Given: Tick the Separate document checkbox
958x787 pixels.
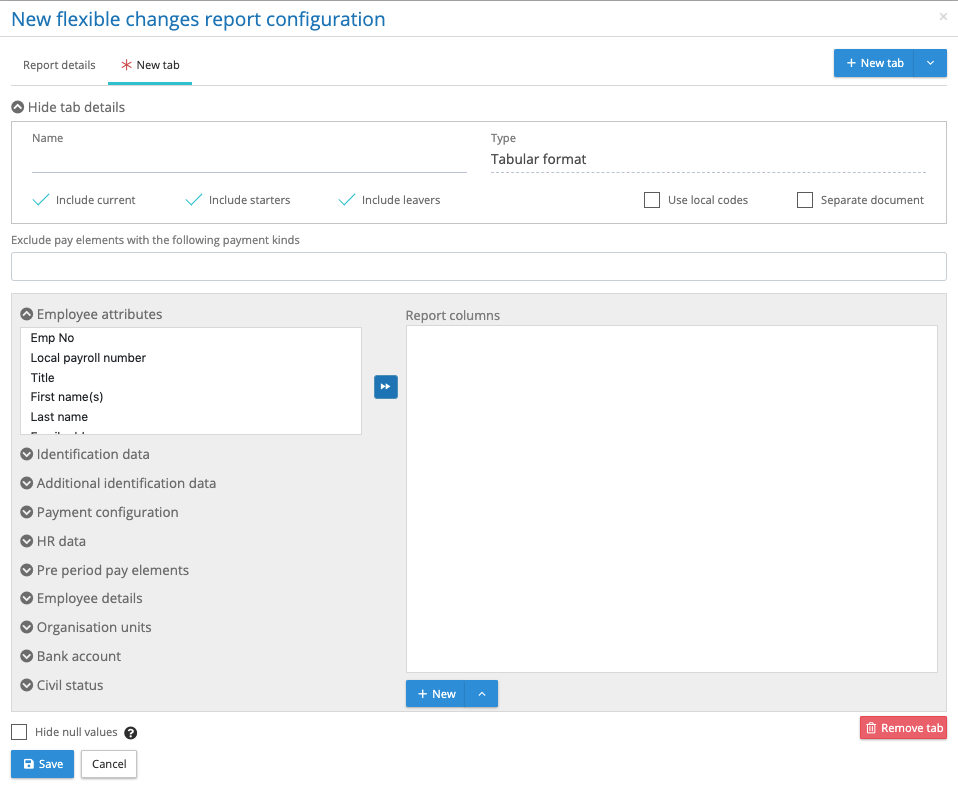Looking at the screenshot, I should [x=805, y=200].
